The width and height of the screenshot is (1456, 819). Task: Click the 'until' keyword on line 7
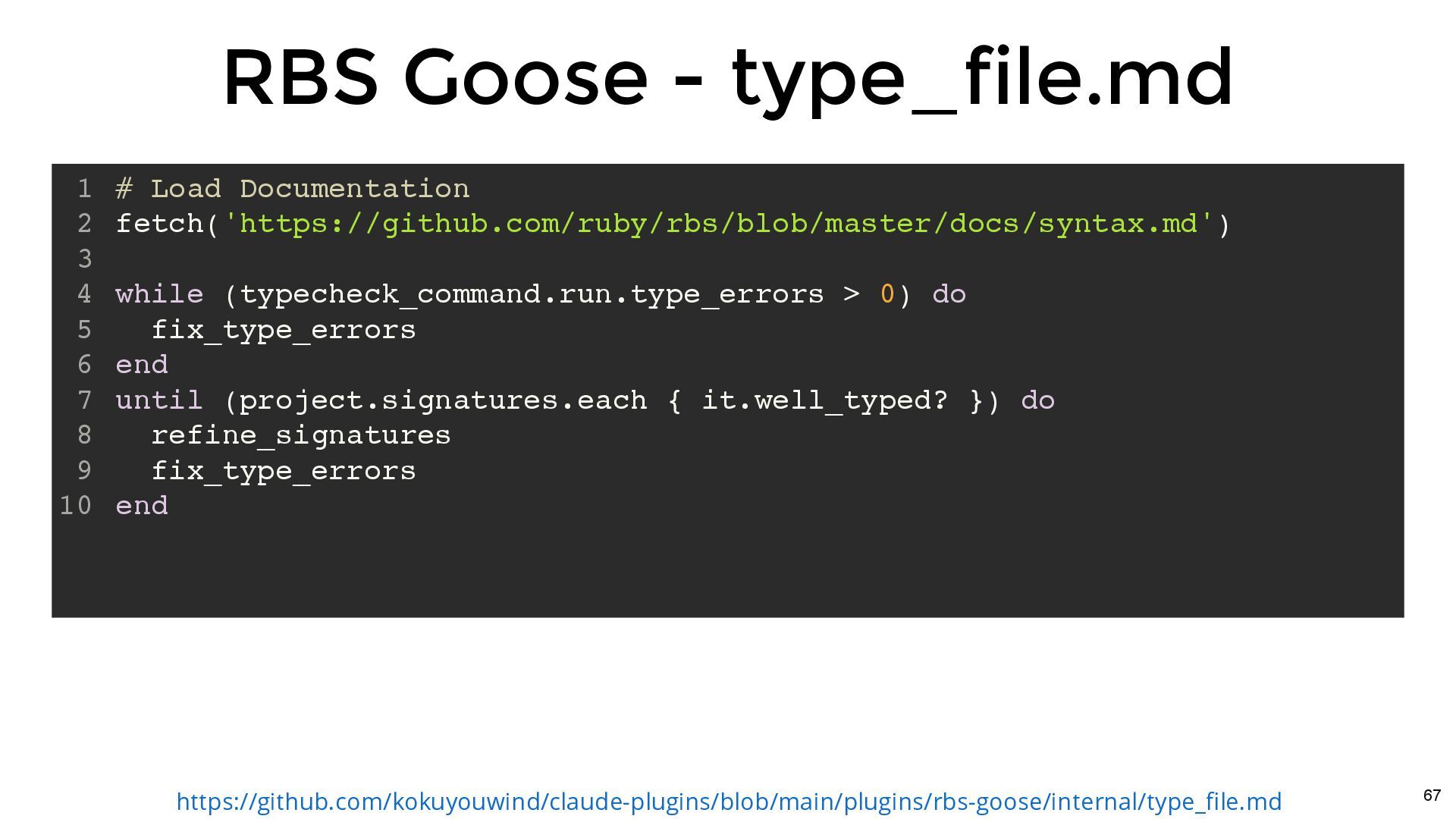point(159,400)
